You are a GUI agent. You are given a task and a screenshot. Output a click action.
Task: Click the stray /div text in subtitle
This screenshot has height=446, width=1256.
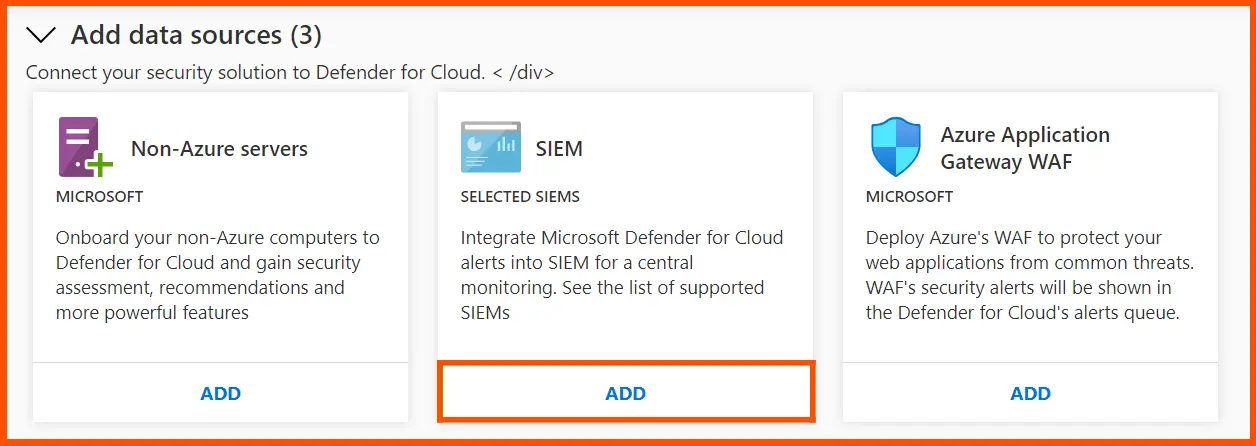coord(528,72)
